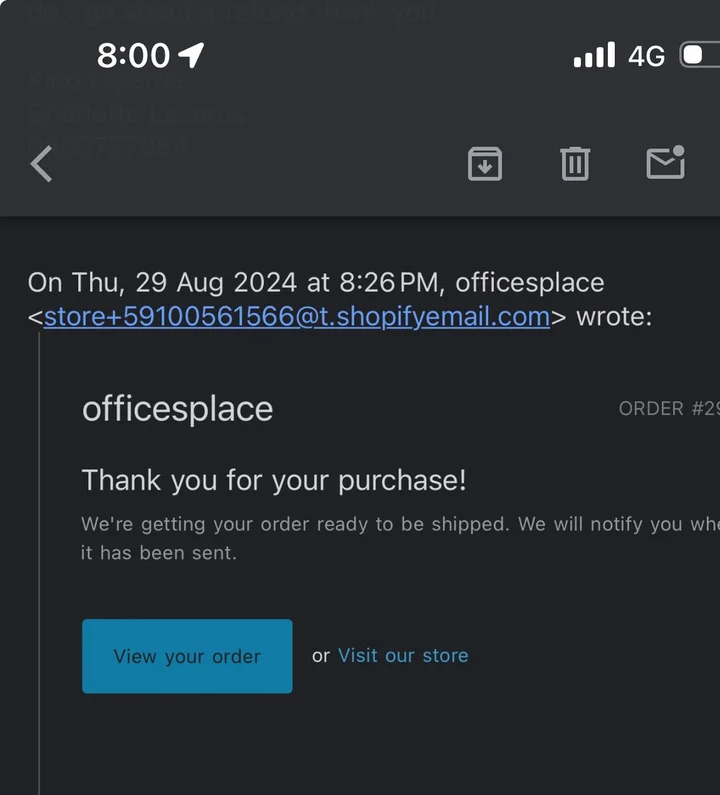Tap the 'it has been sent' text line
720x795 pixels.
[159, 553]
